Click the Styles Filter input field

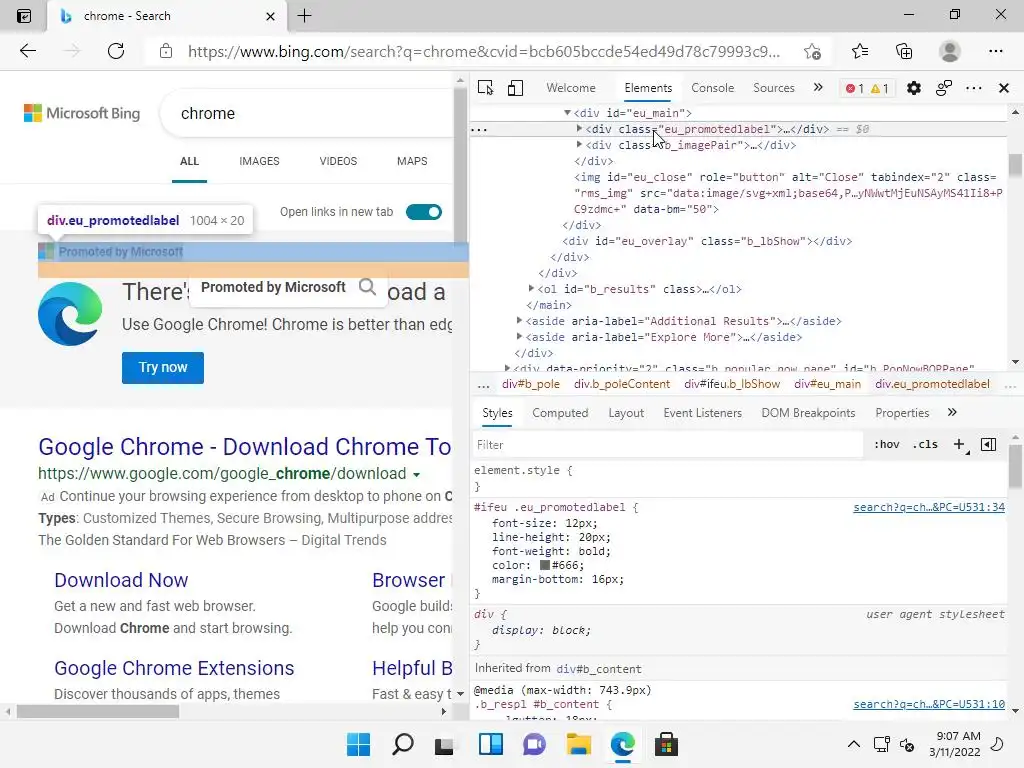(x=666, y=445)
